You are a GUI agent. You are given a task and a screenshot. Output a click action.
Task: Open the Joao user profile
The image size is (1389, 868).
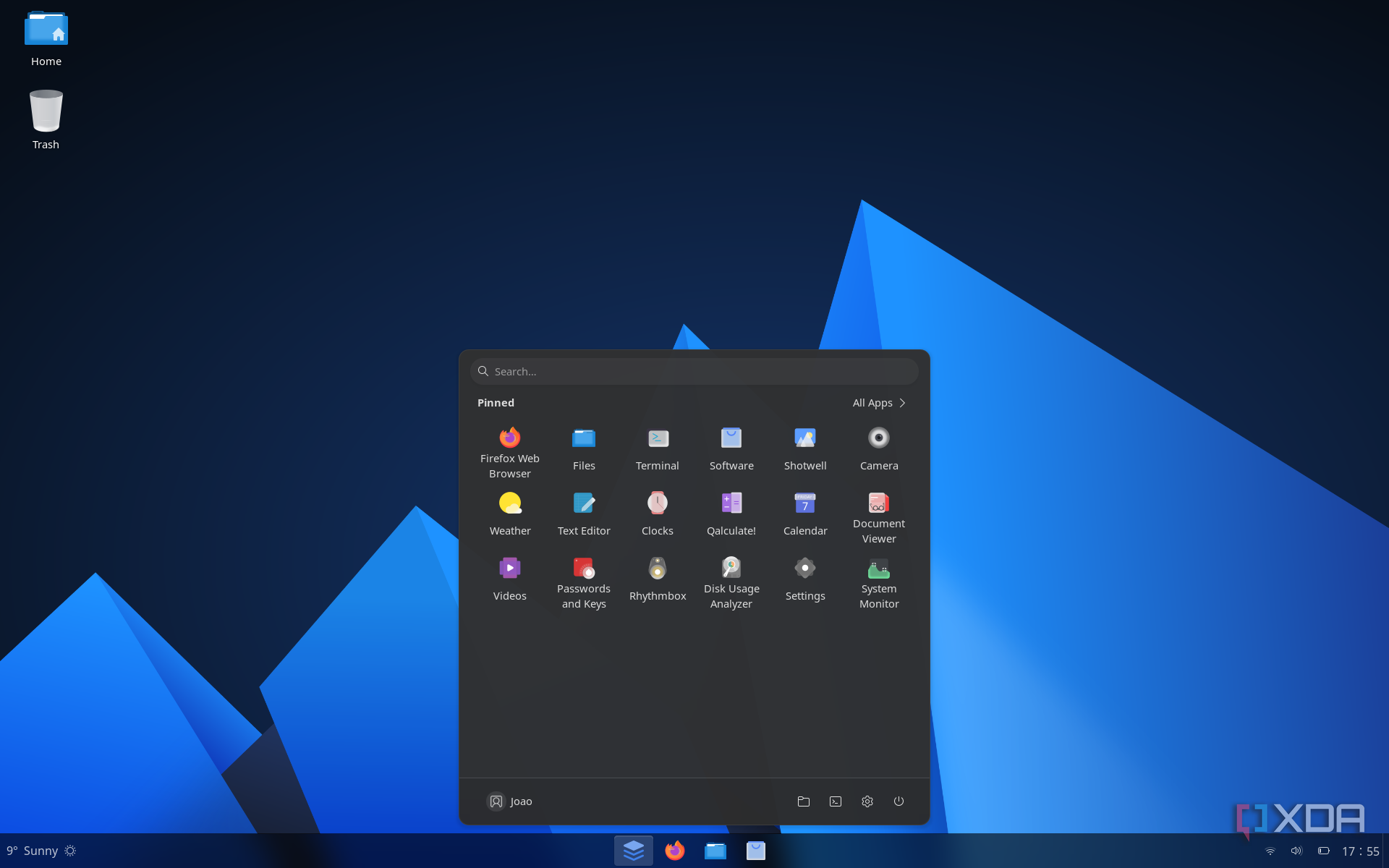510,801
